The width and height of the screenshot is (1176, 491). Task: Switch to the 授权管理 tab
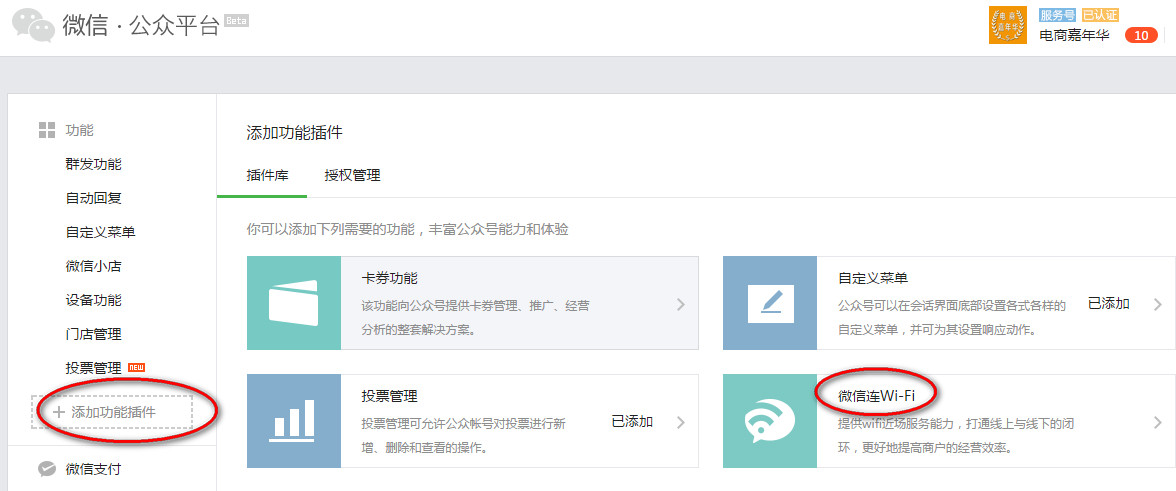(352, 175)
